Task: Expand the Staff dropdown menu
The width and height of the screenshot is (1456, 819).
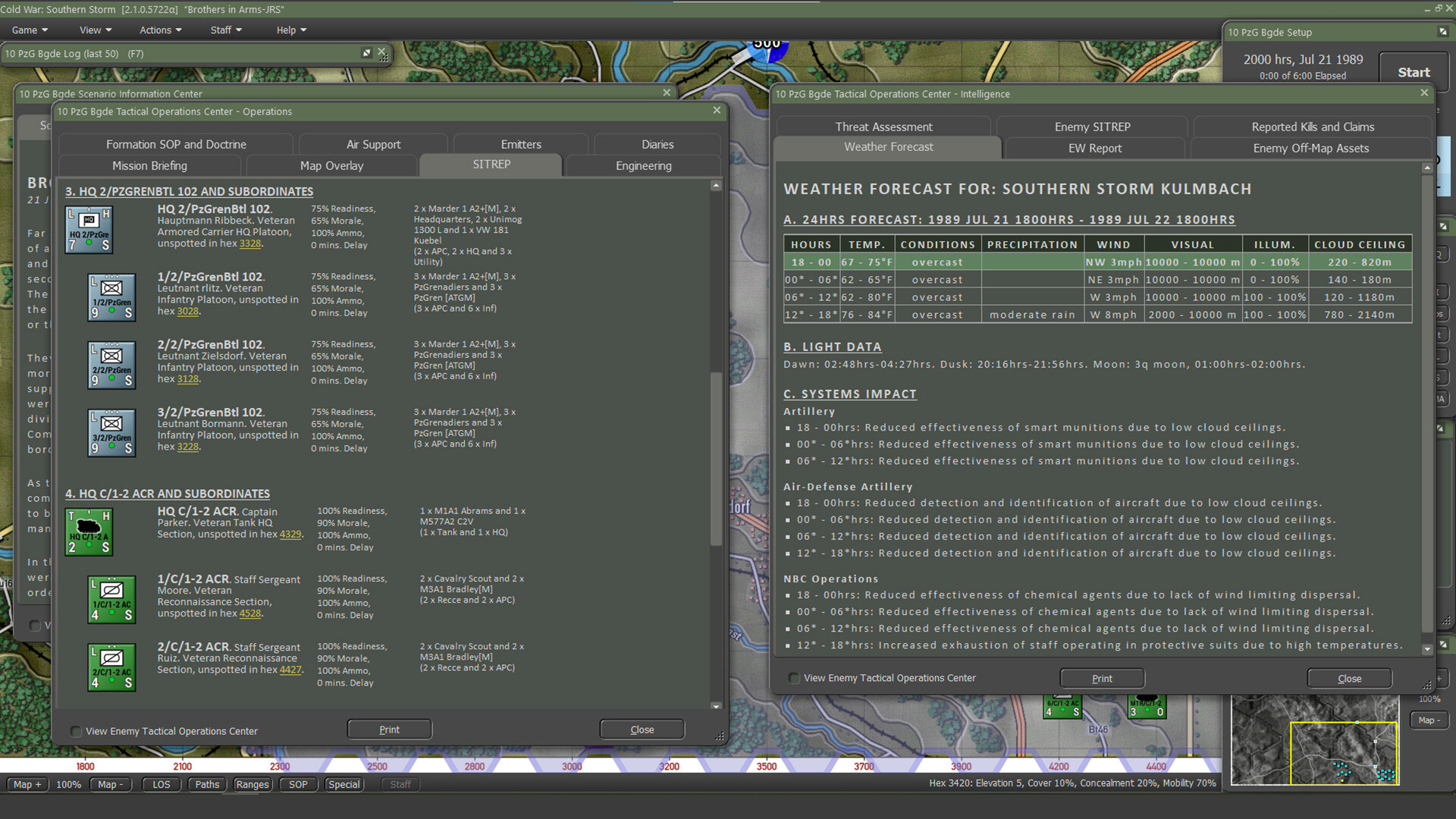Action: tap(224, 30)
